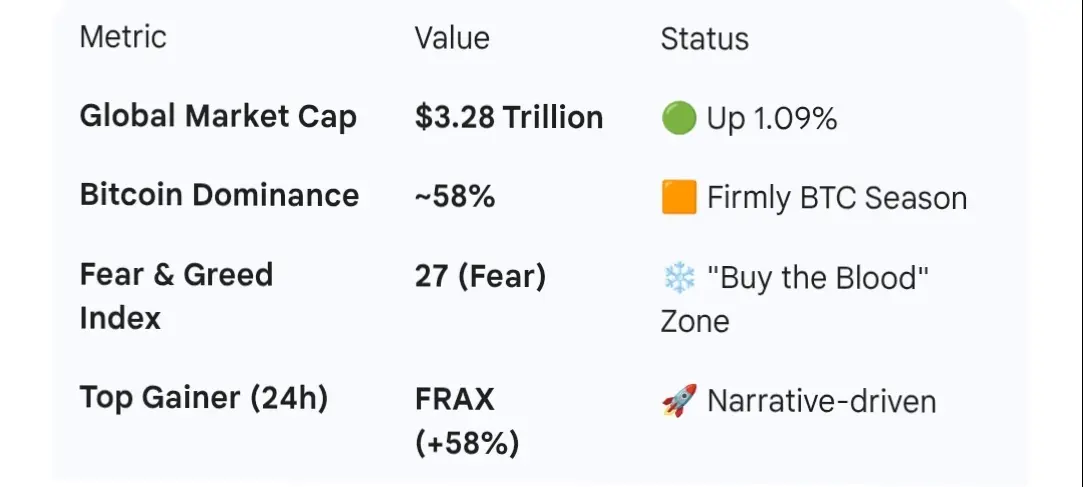Click the Up 1.09% status text
Screen dimensions: 1083x487
771,119
